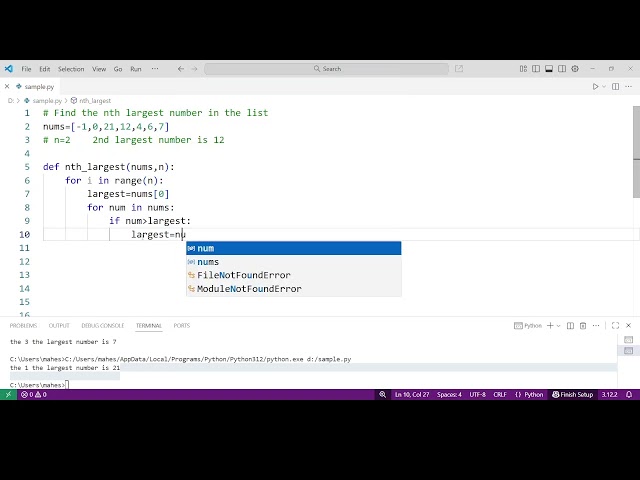Open the Selection menu
The width and height of the screenshot is (640, 480).
(71, 69)
